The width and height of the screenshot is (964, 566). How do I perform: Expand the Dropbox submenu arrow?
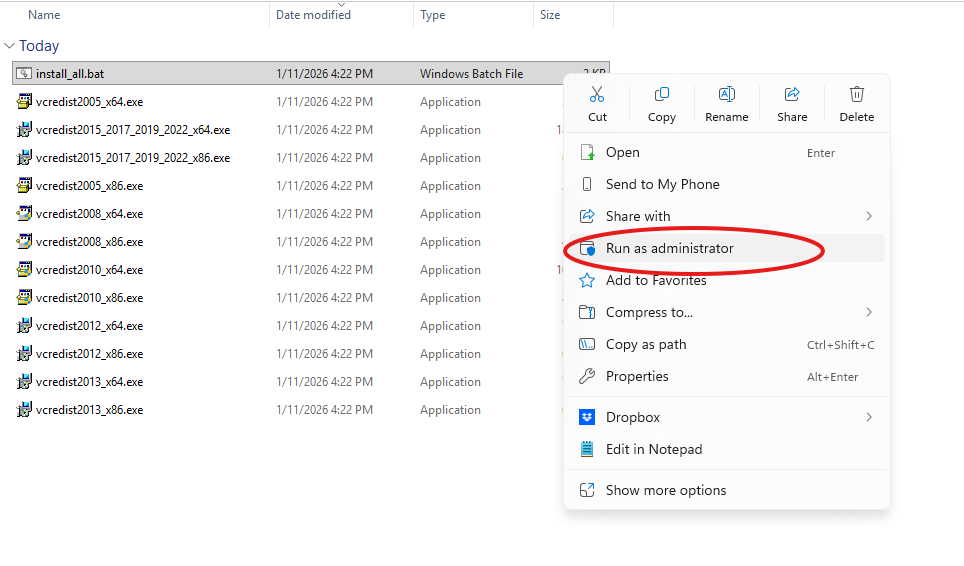click(x=868, y=417)
